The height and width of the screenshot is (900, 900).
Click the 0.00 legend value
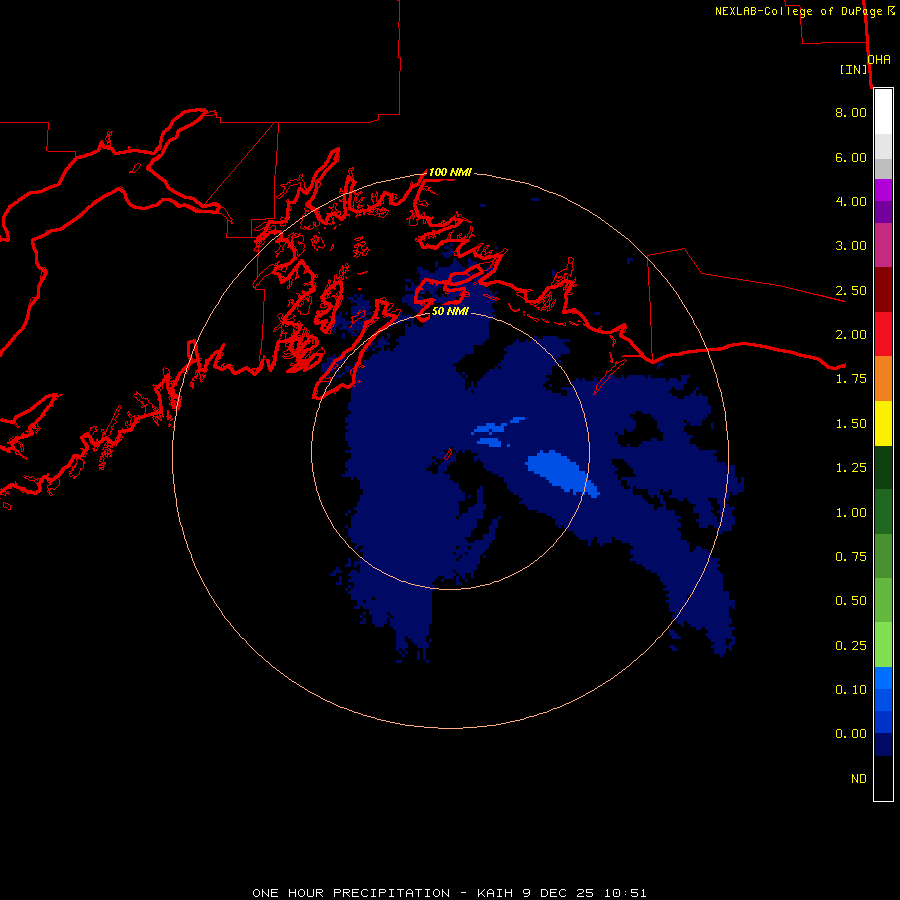point(851,734)
